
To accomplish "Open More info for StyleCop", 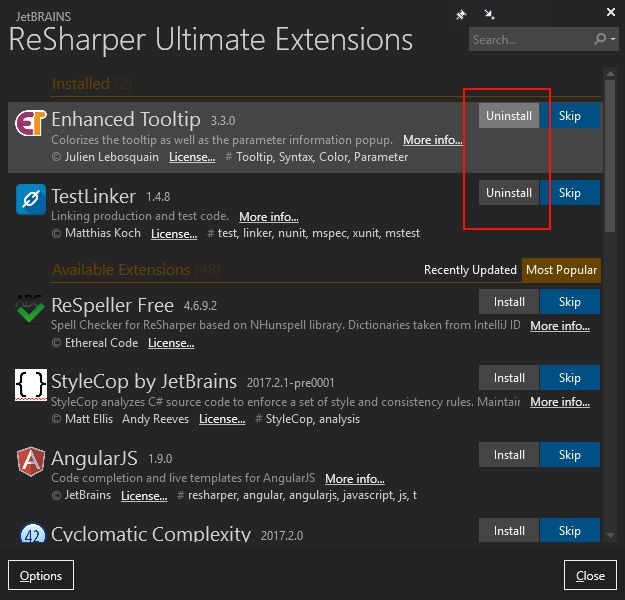I will coord(560,402).
